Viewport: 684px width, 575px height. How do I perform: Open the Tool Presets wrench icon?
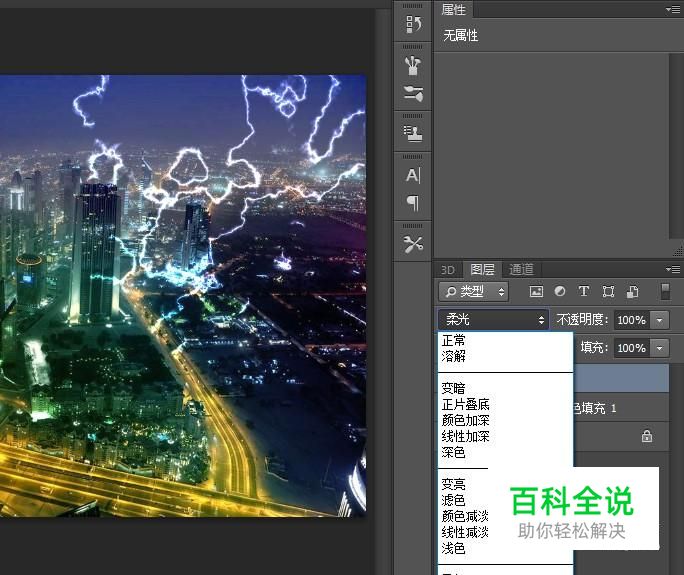(413, 245)
